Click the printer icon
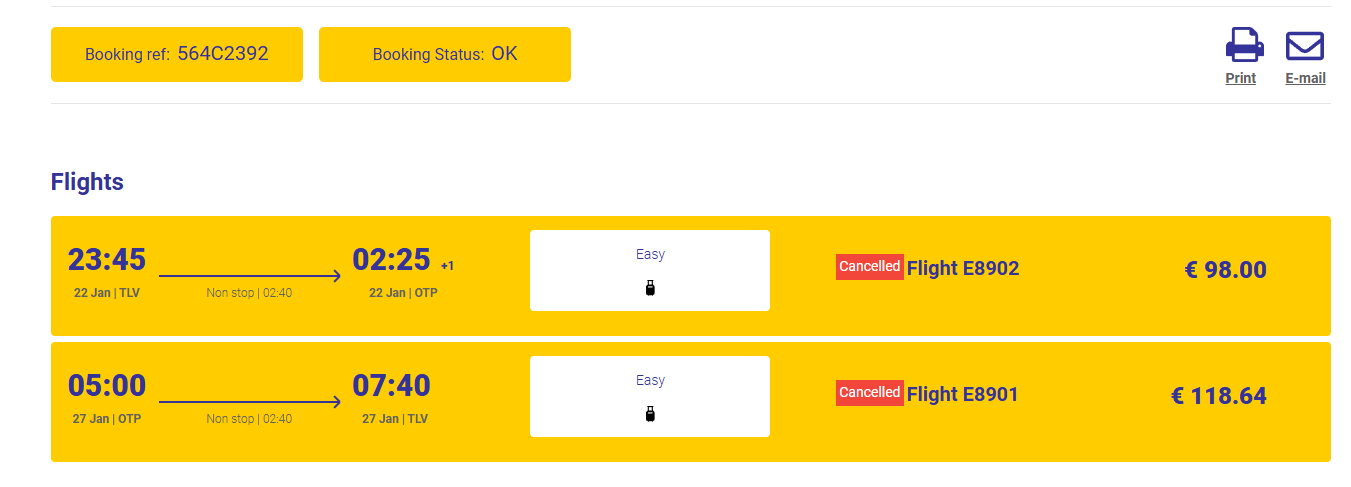 (1244, 46)
